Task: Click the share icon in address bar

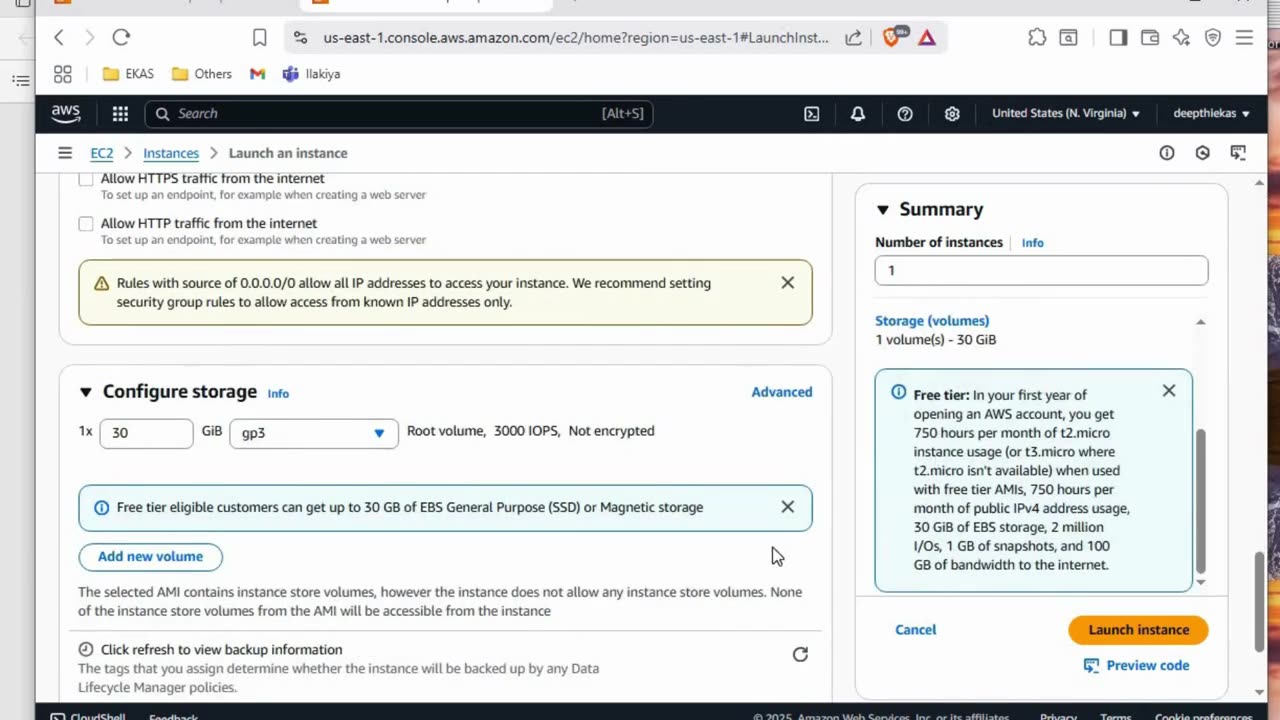Action: 853,38
